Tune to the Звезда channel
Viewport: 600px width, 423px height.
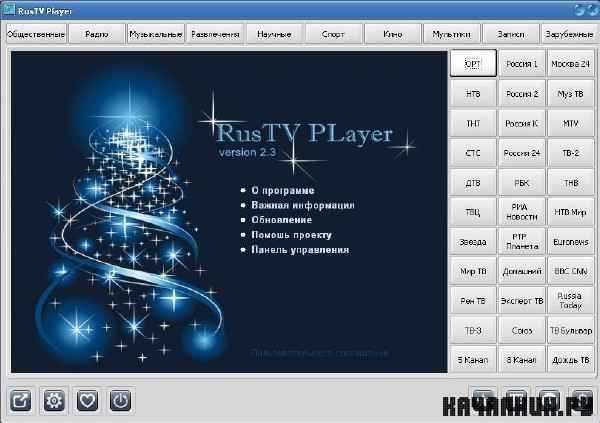point(473,242)
